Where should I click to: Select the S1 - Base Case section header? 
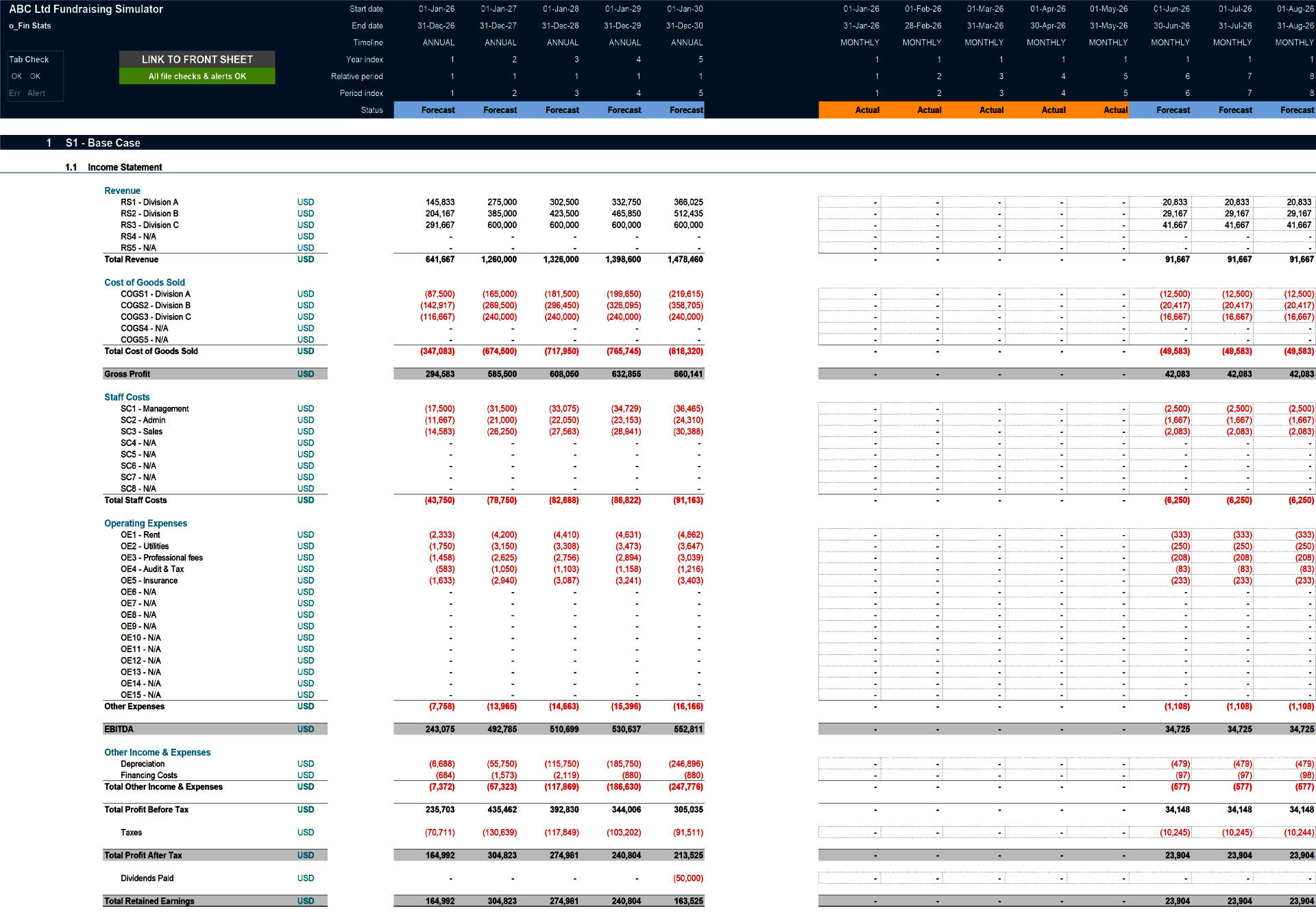pyautogui.click(x=103, y=143)
